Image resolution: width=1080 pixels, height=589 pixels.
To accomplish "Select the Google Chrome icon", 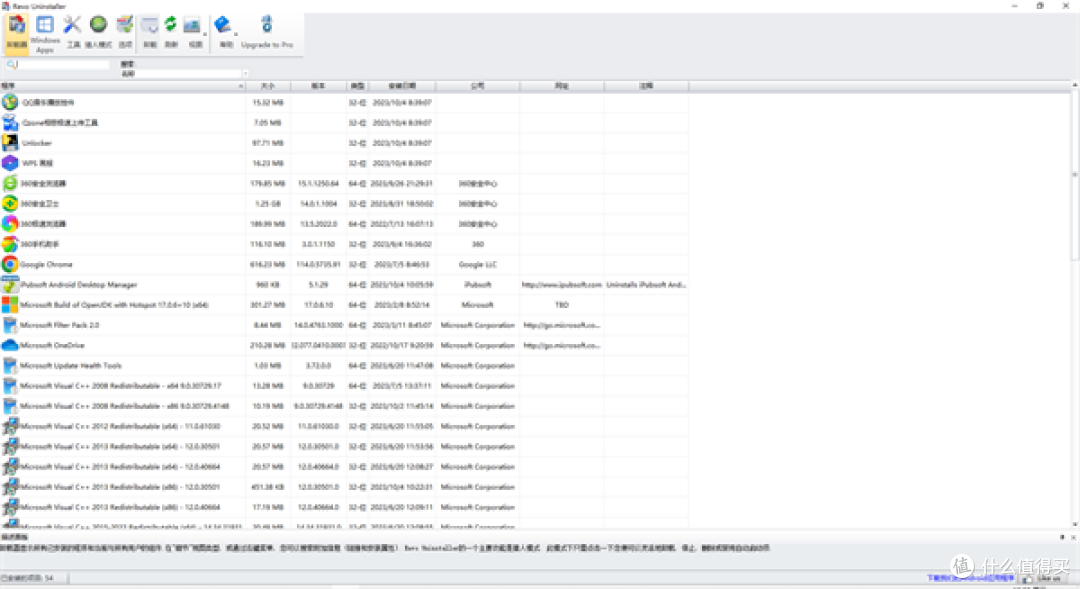I will [10, 264].
